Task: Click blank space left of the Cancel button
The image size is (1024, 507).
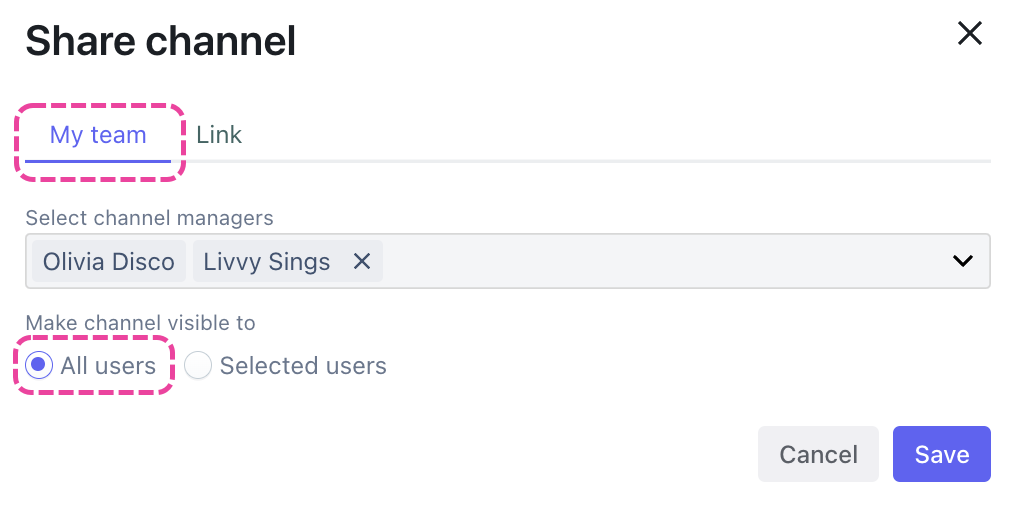Action: pos(500,454)
